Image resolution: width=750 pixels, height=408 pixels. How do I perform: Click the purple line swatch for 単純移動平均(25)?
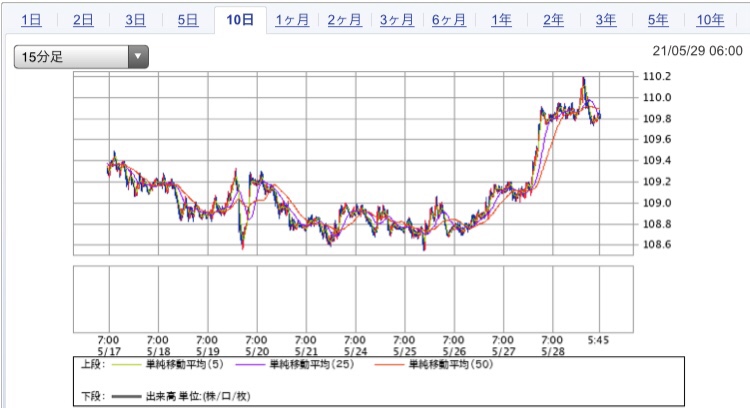(x=250, y=365)
